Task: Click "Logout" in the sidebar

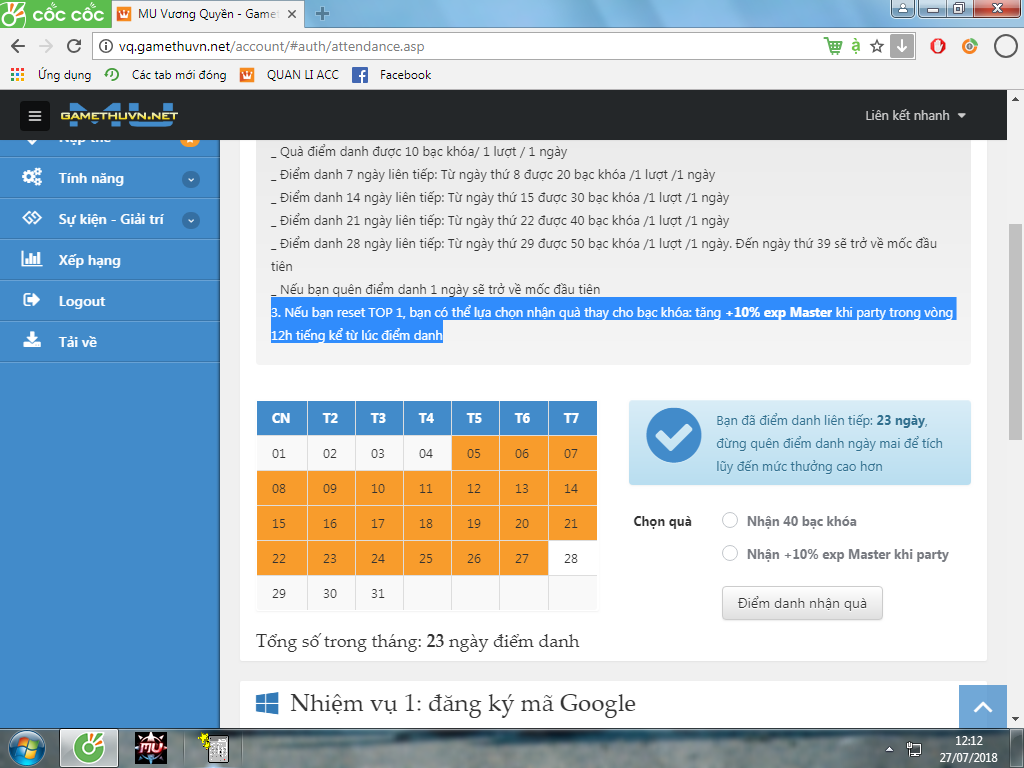Action: coord(81,301)
